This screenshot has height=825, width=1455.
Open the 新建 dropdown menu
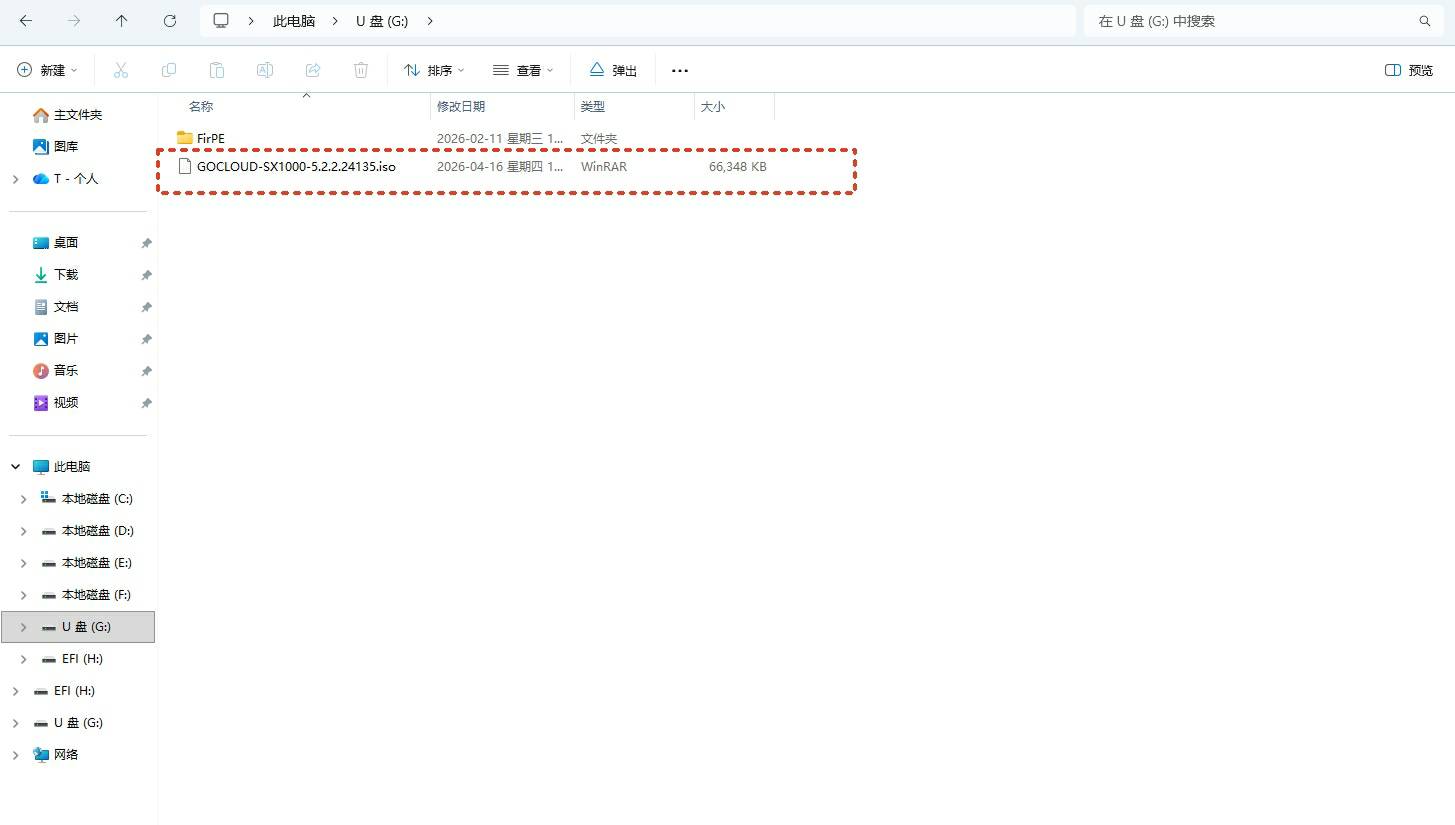[x=47, y=70]
